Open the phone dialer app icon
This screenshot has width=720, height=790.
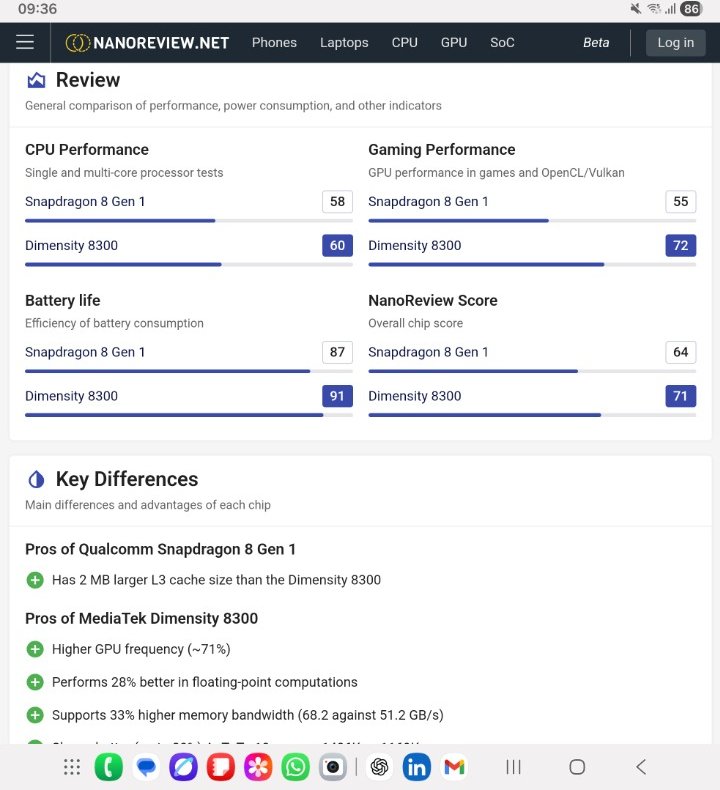[108, 767]
